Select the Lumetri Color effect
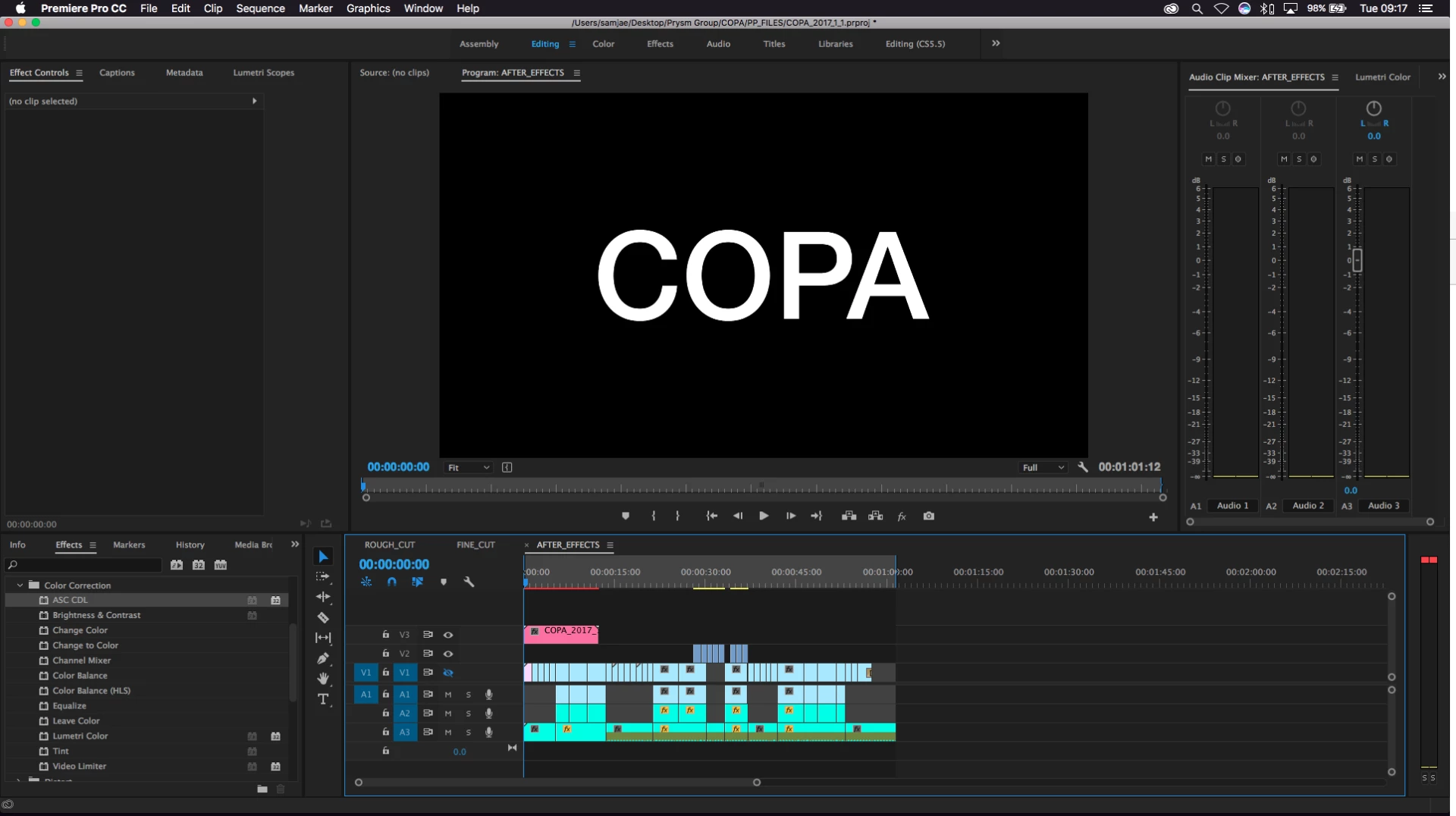The image size is (1456, 816). (x=80, y=736)
